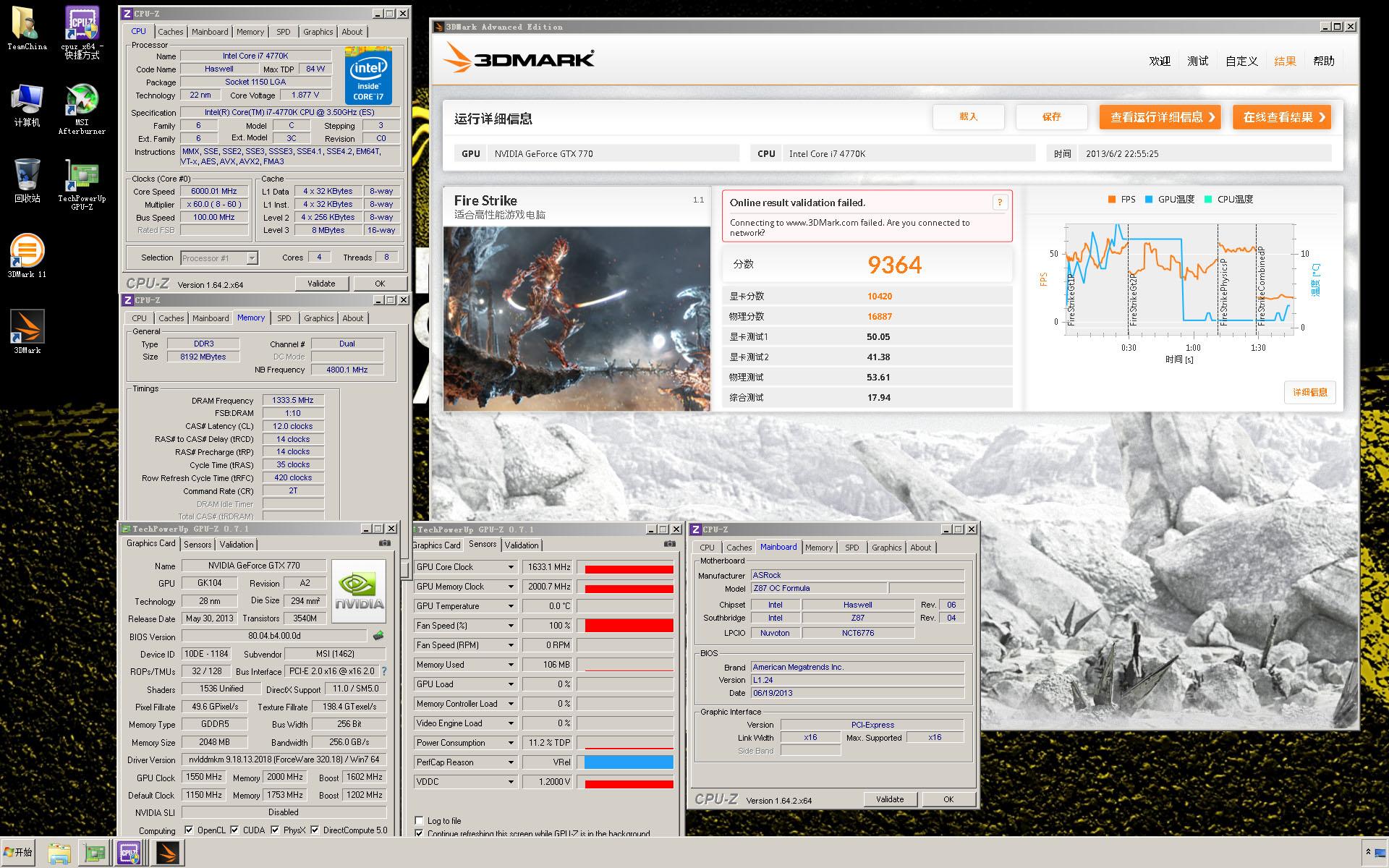The height and width of the screenshot is (868, 1389).
Task: Click 详细信息 button below FPS chart
Action: [1310, 392]
